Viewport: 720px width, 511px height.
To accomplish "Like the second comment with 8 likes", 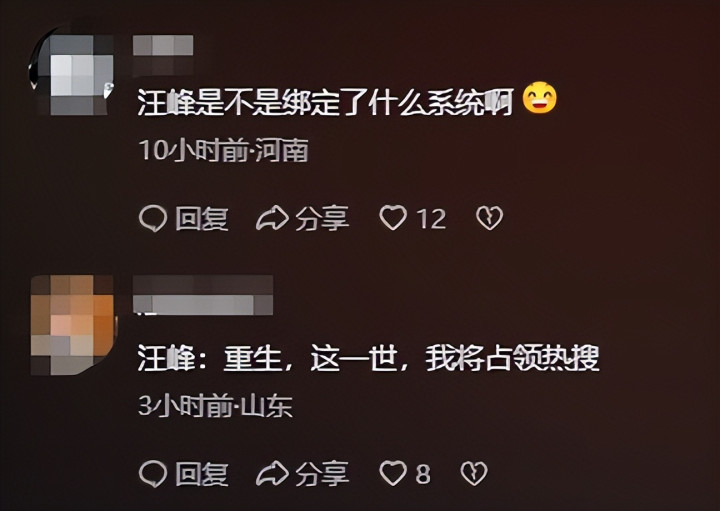I will click(x=393, y=473).
